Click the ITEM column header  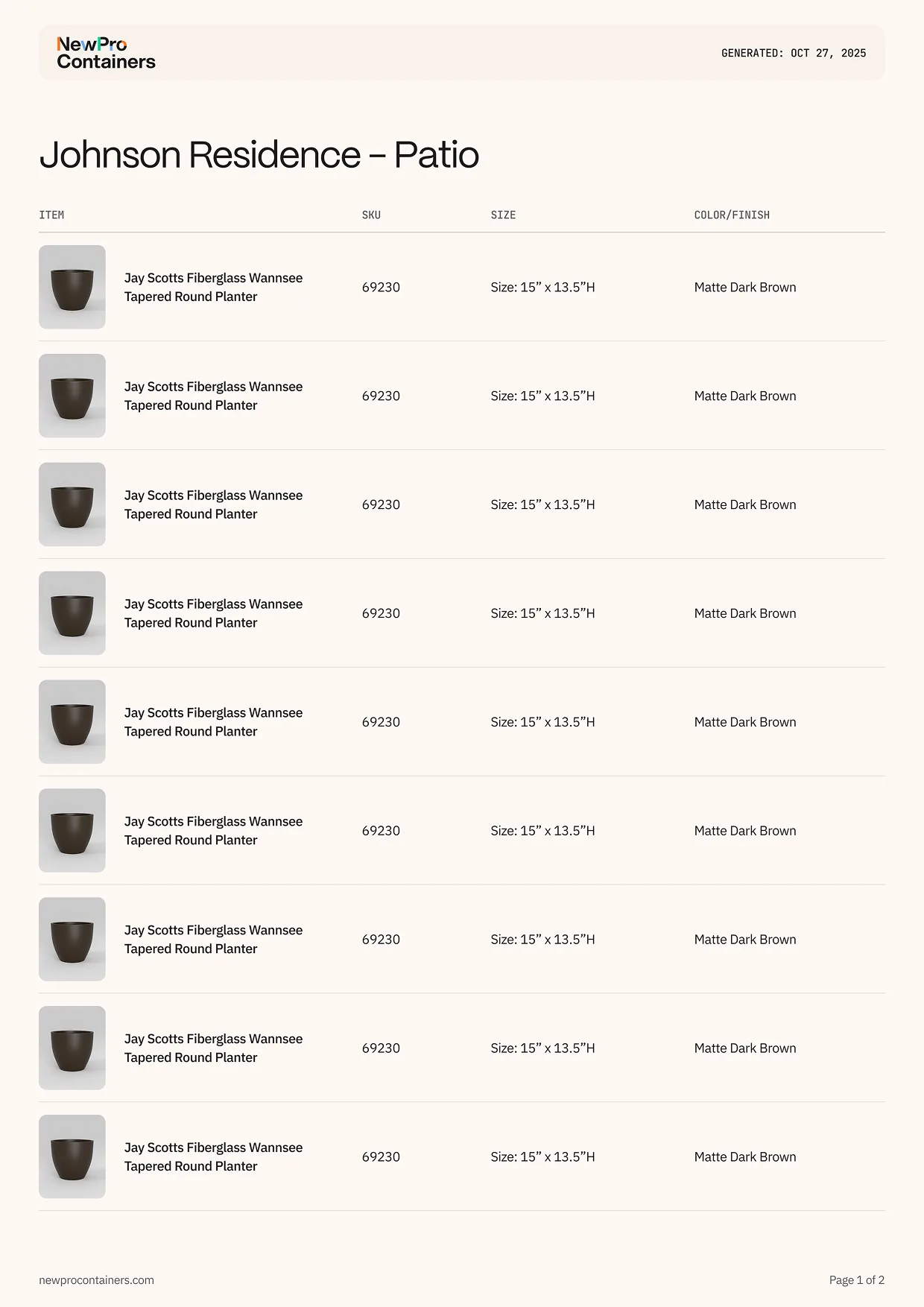(x=51, y=215)
